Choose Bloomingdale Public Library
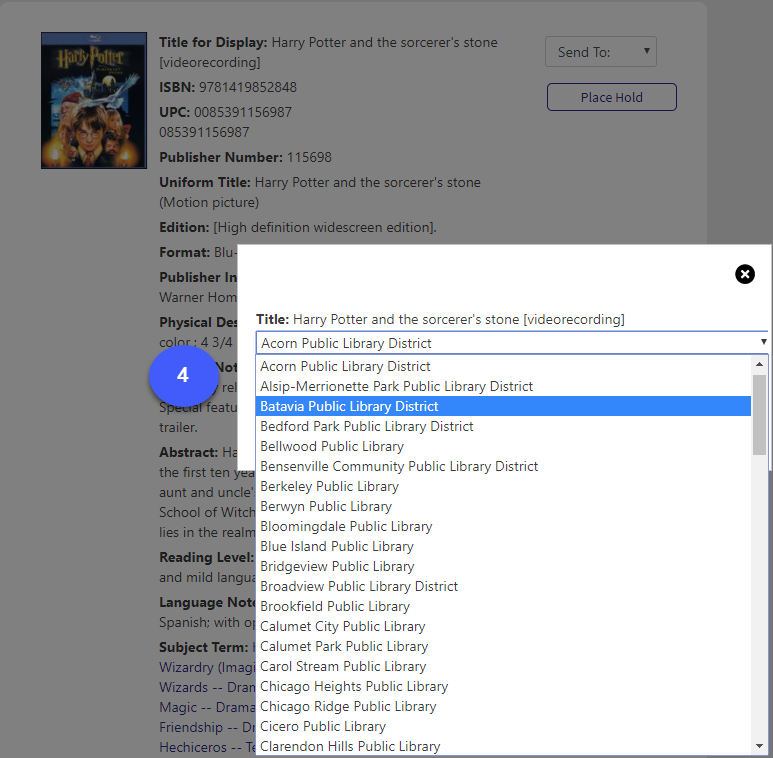Viewport: 773px width, 758px height. (503, 526)
